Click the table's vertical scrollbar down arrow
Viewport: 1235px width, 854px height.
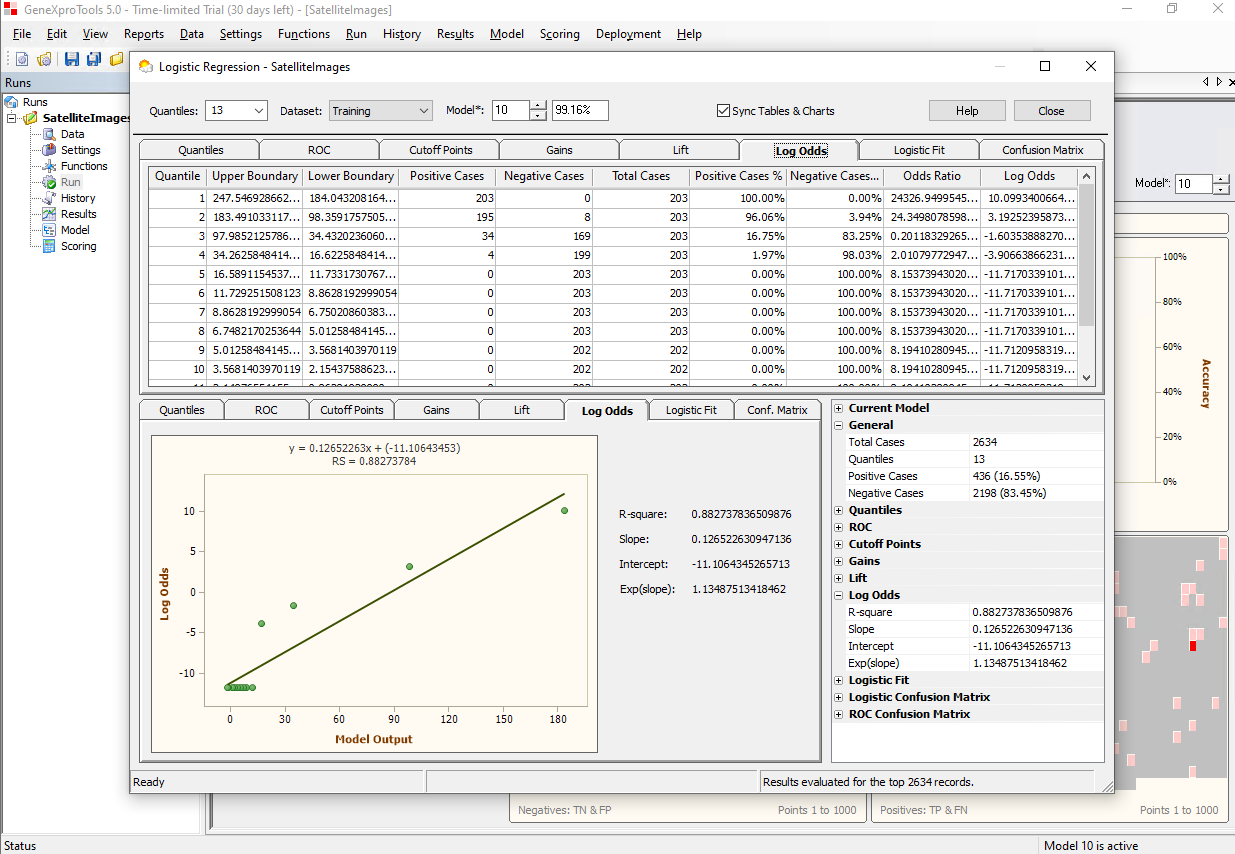coord(1087,377)
